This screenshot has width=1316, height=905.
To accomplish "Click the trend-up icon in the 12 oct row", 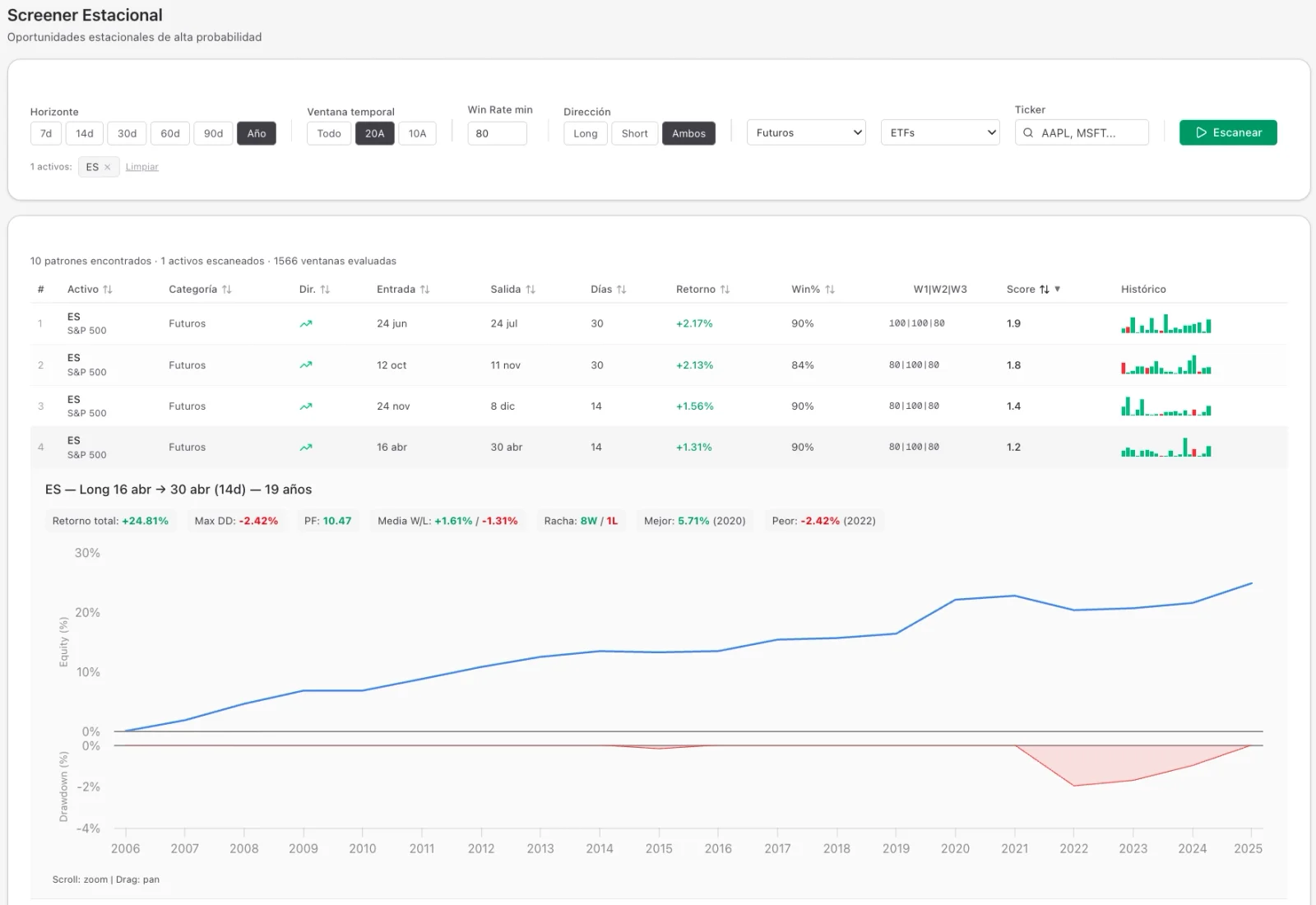I will click(306, 365).
